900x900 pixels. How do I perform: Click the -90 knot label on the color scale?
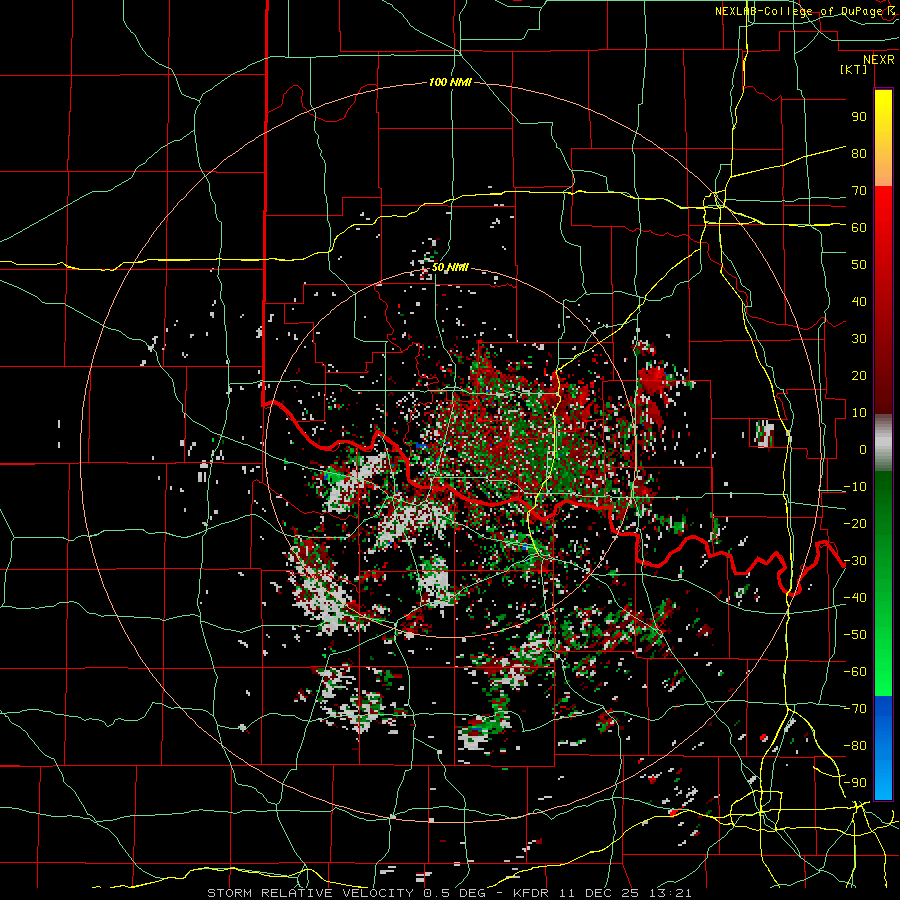(x=855, y=783)
